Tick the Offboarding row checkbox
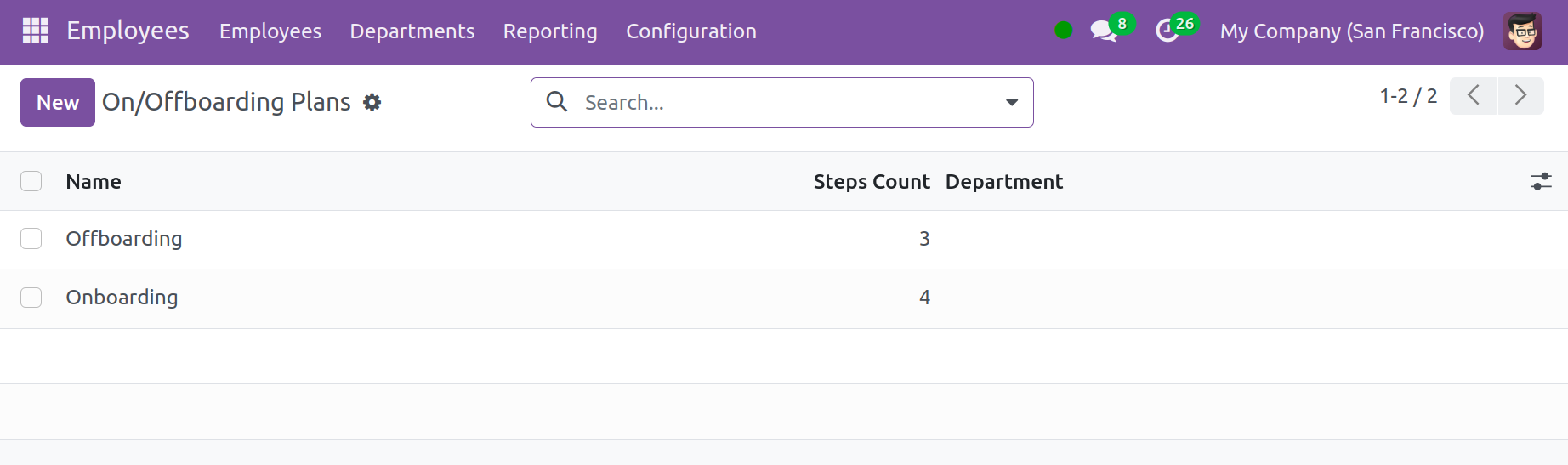 click(31, 239)
